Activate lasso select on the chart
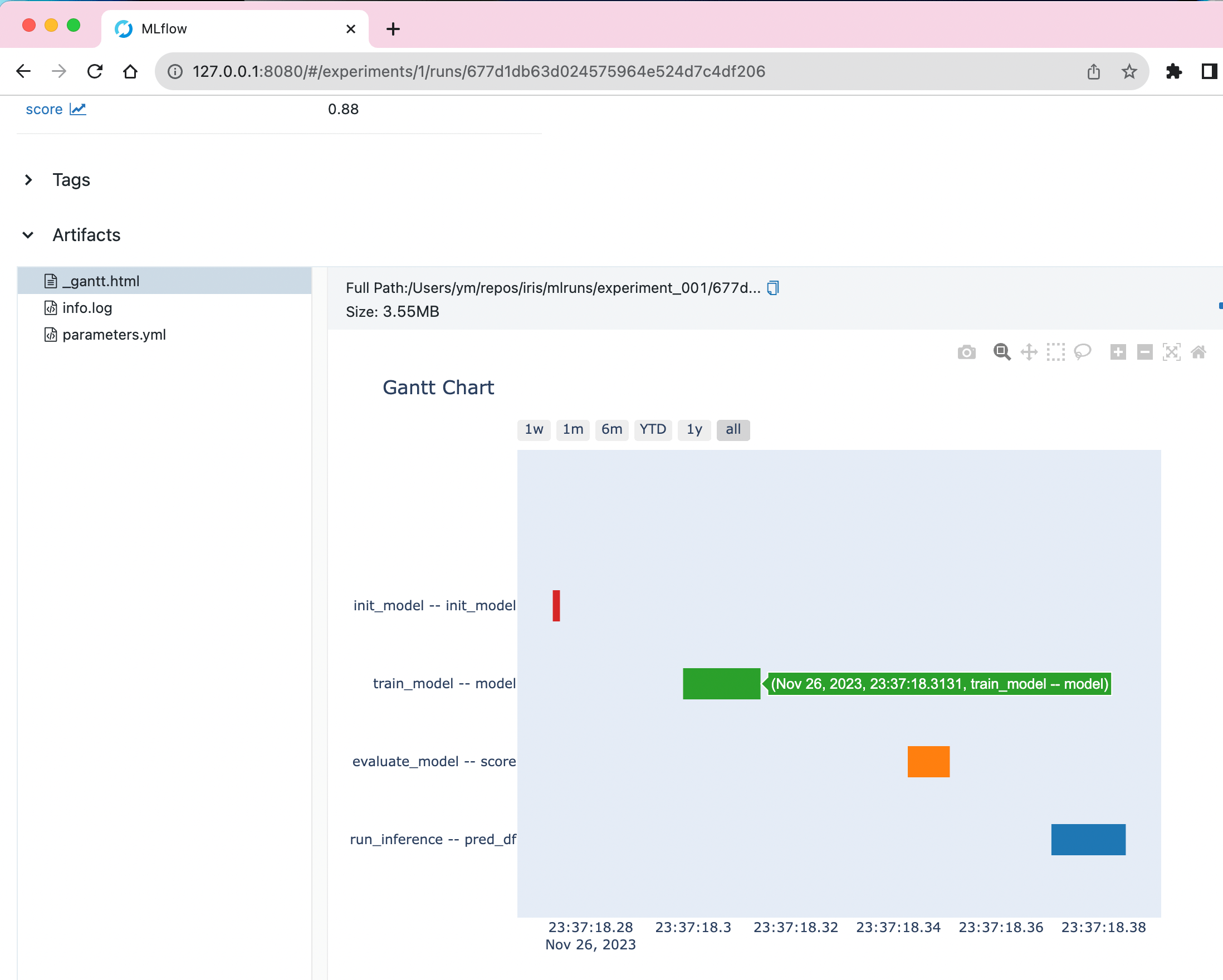The width and height of the screenshot is (1223, 980). click(x=1082, y=351)
